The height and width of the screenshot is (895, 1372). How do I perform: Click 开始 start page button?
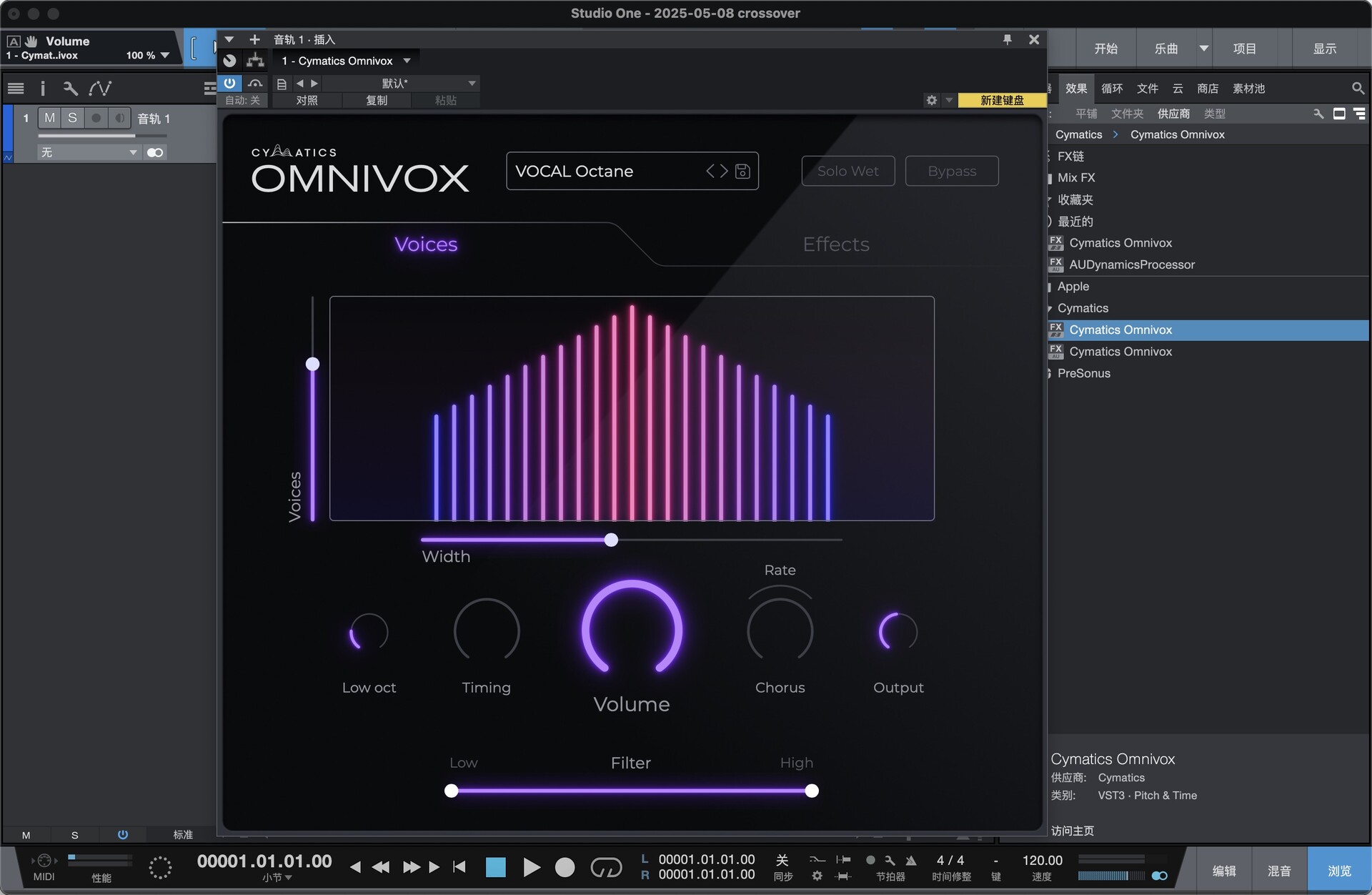1105,49
